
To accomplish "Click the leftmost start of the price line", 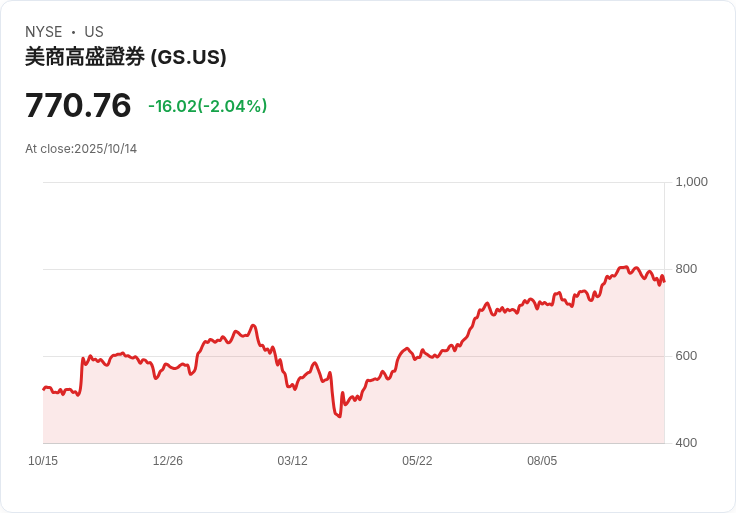I will coord(43,389).
